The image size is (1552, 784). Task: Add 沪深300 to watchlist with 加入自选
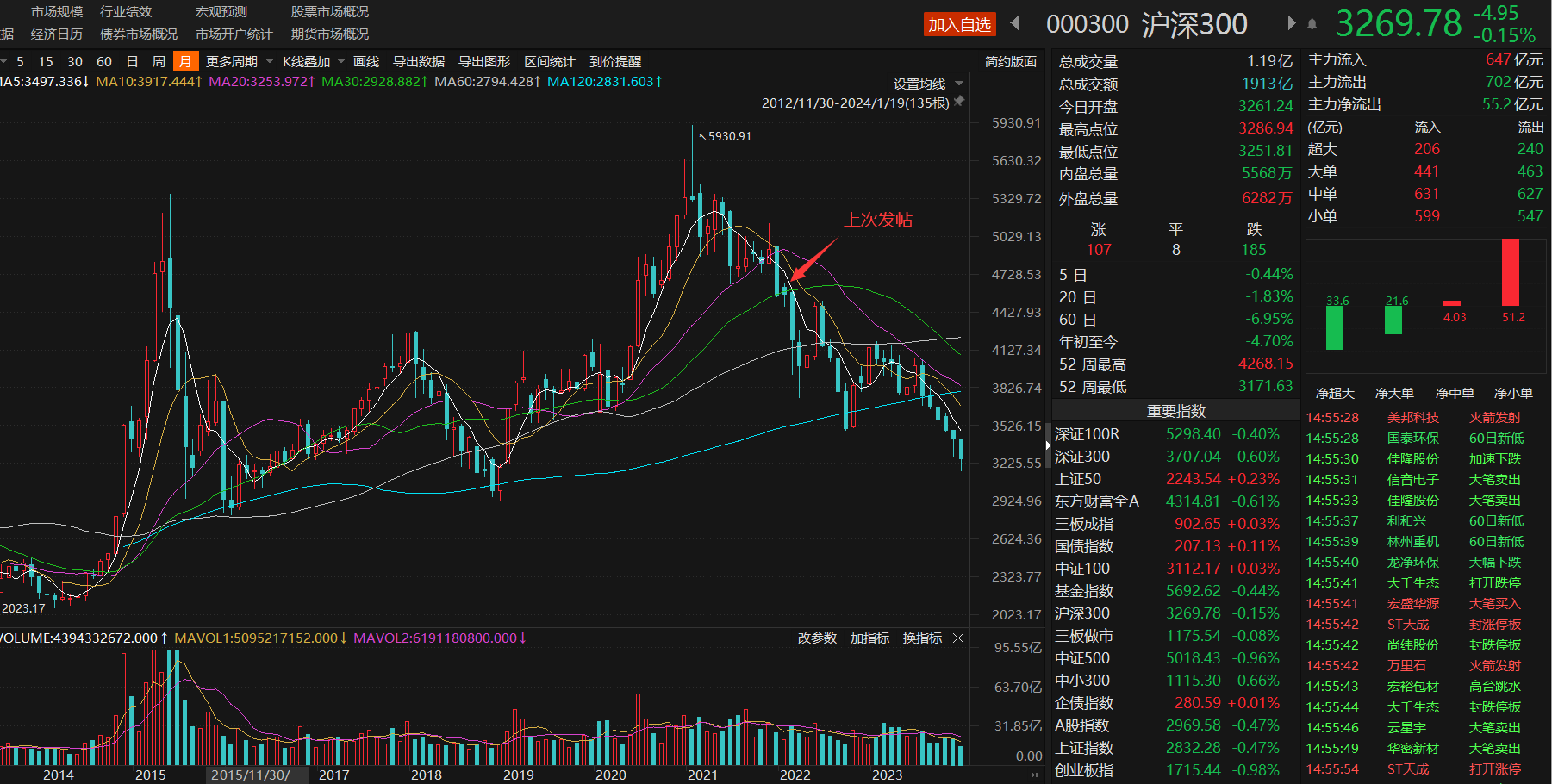(959, 25)
